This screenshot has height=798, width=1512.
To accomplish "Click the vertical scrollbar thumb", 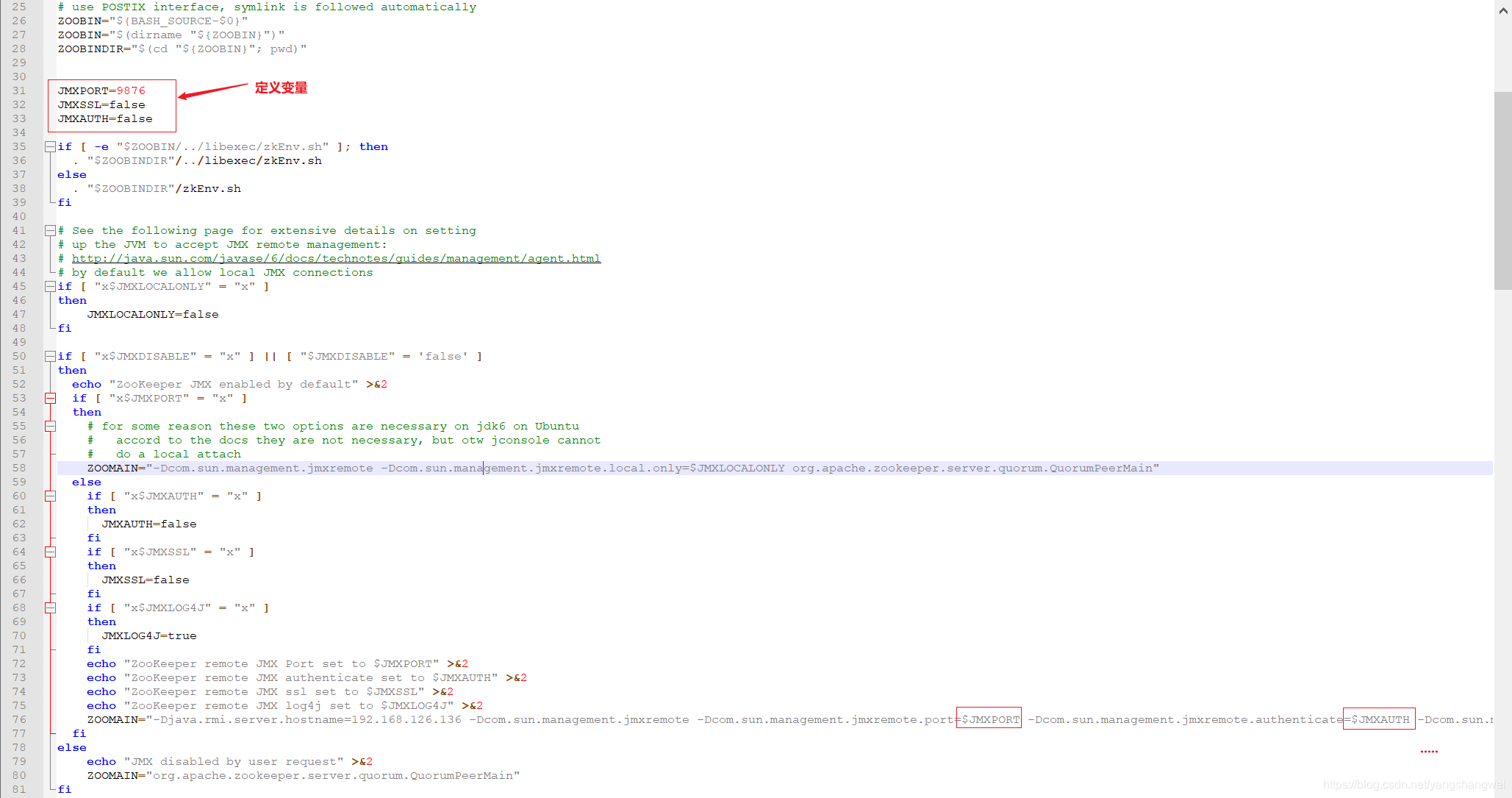I will coord(1503,191).
